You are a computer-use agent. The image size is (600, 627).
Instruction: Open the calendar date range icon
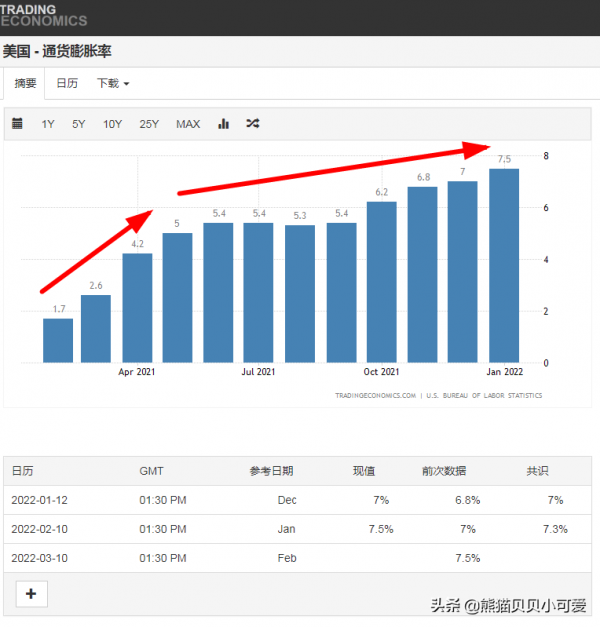(17, 124)
